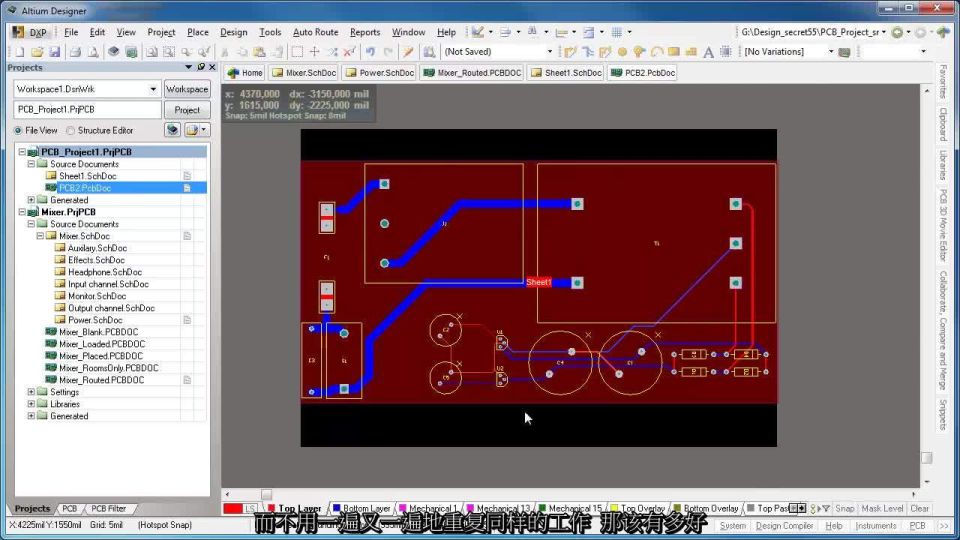This screenshot has width=960, height=540.
Task: Open the Workspace1.DsnWrk dropdown
Action: click(x=153, y=89)
